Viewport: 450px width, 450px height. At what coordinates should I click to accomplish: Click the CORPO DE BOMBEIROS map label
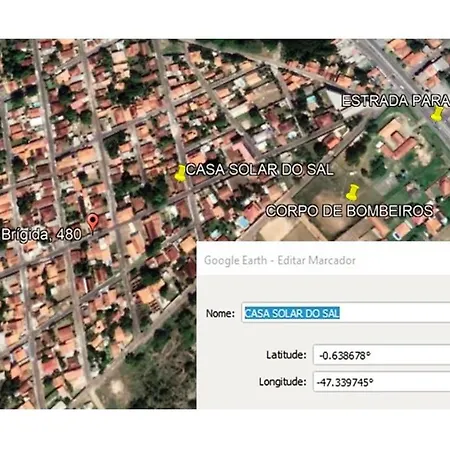point(350,211)
